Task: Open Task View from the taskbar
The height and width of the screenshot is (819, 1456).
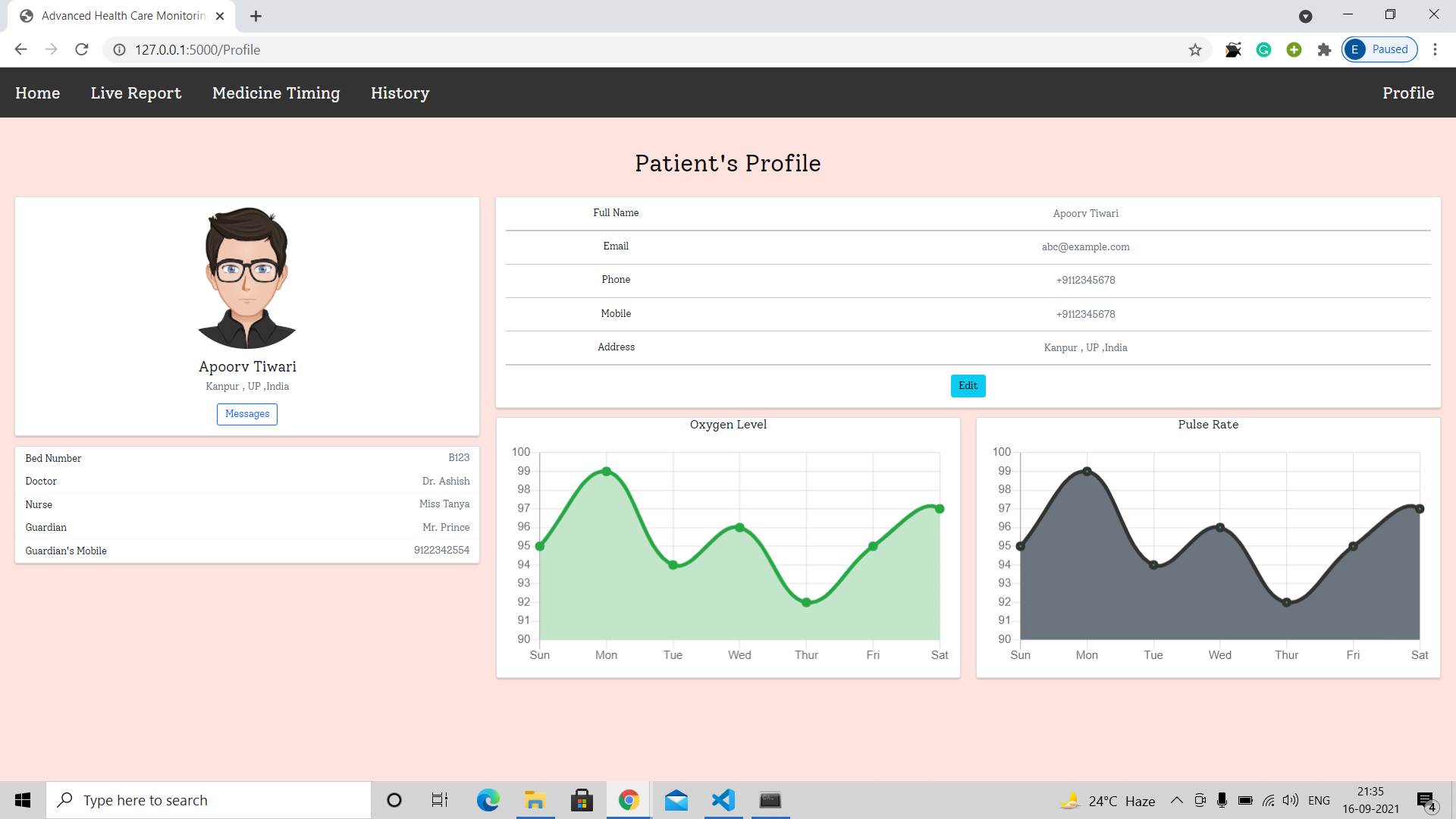Action: point(440,800)
